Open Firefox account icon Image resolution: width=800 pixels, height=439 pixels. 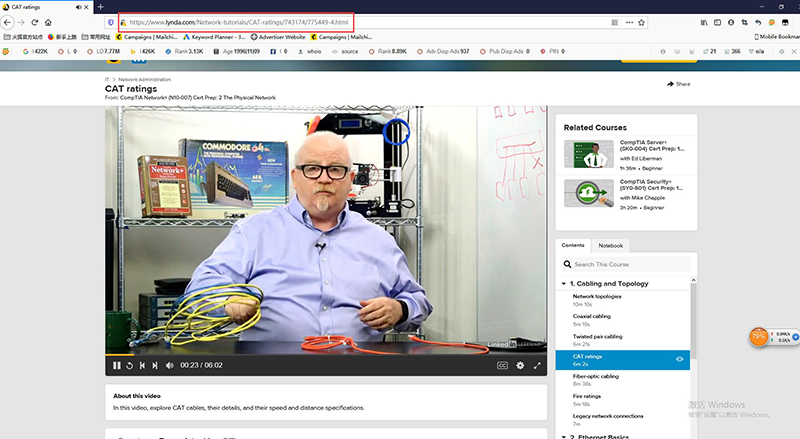(731, 22)
